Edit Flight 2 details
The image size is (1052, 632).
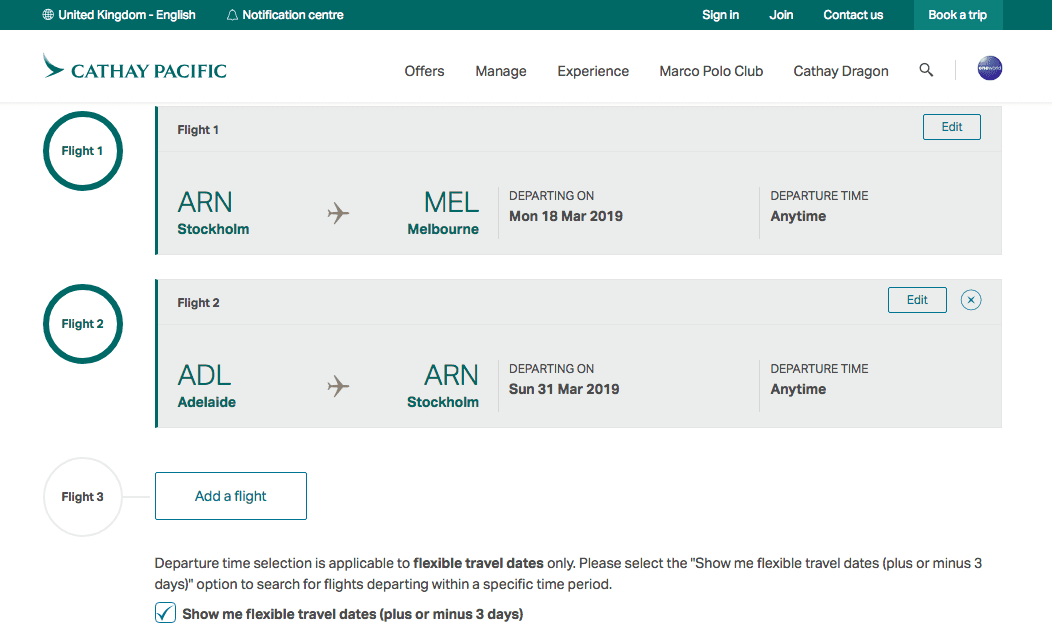pos(917,300)
